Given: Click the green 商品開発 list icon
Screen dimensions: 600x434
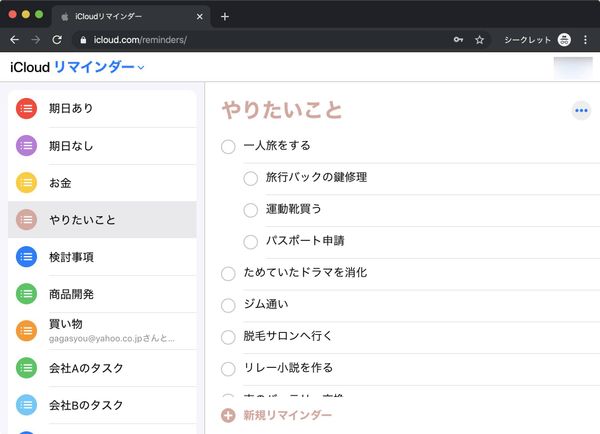Looking at the screenshot, I should click(26, 294).
